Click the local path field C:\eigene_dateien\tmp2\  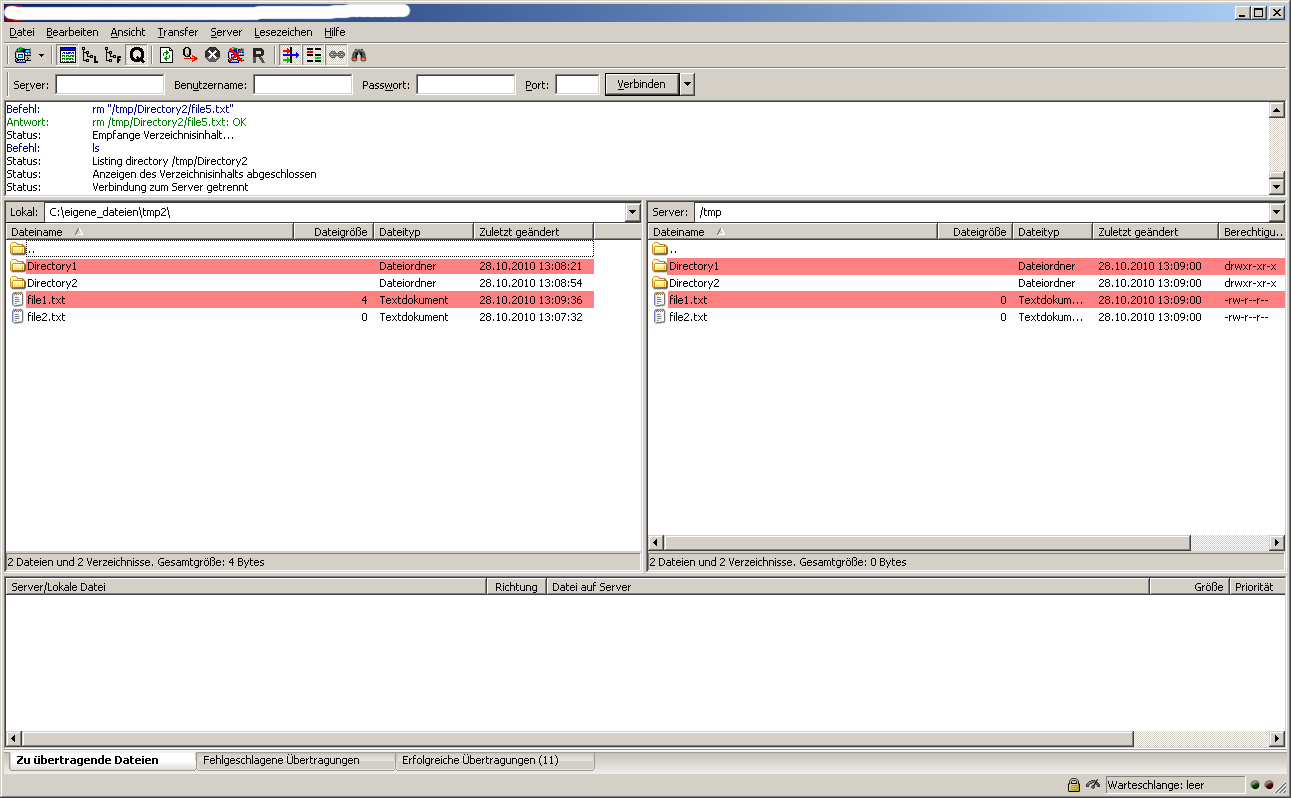point(334,212)
